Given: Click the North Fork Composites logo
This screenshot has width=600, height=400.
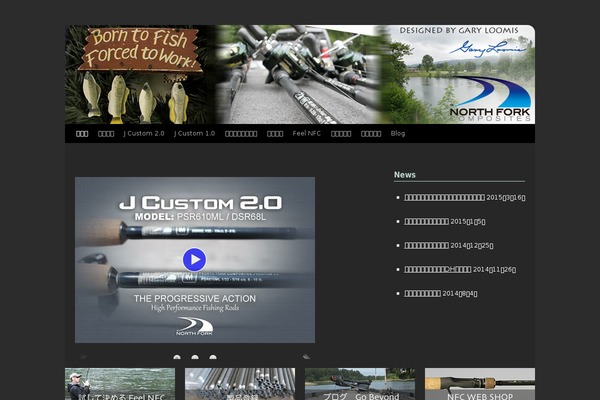Looking at the screenshot, I should click(x=490, y=99).
